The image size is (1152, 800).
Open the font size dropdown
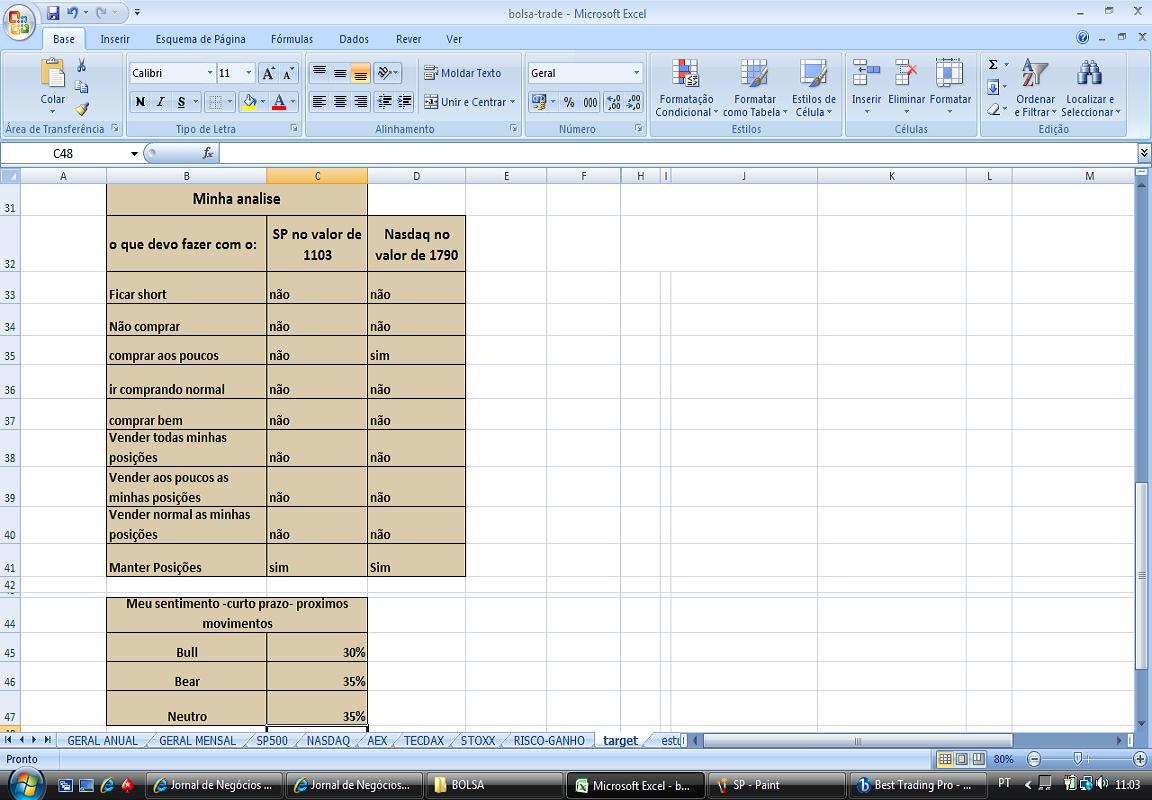(248, 73)
